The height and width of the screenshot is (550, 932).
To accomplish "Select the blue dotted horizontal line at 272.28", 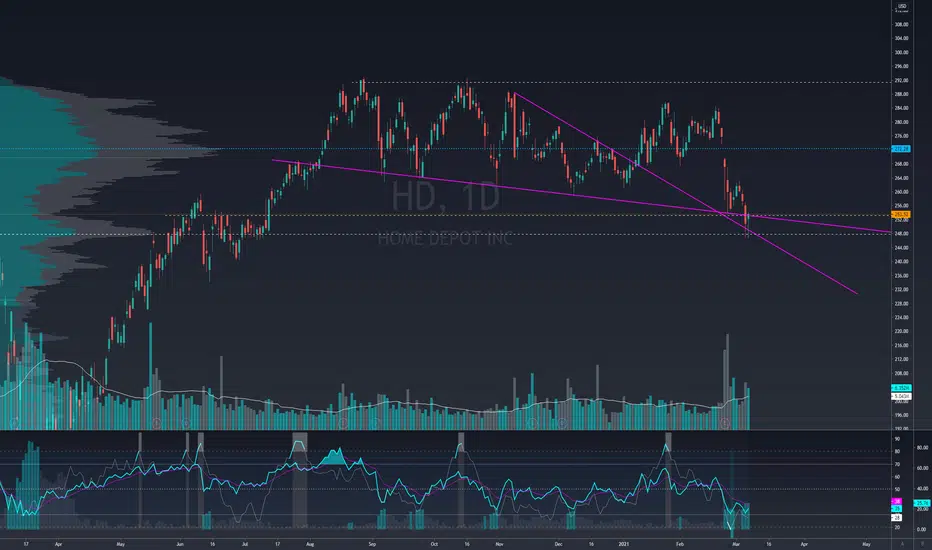I will click(446, 149).
